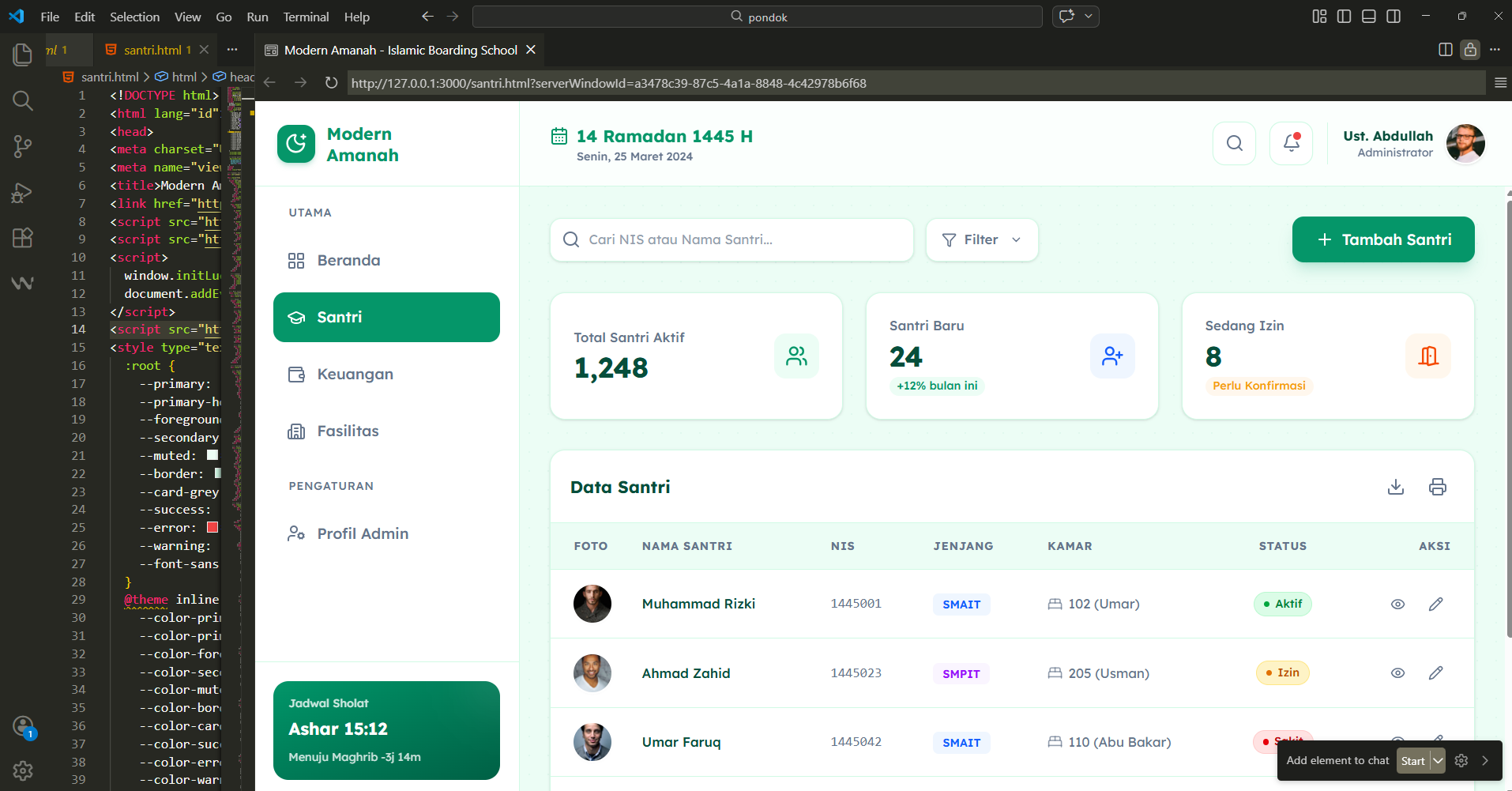
Task: Open the Extensions view in activity bar
Action: point(22,238)
